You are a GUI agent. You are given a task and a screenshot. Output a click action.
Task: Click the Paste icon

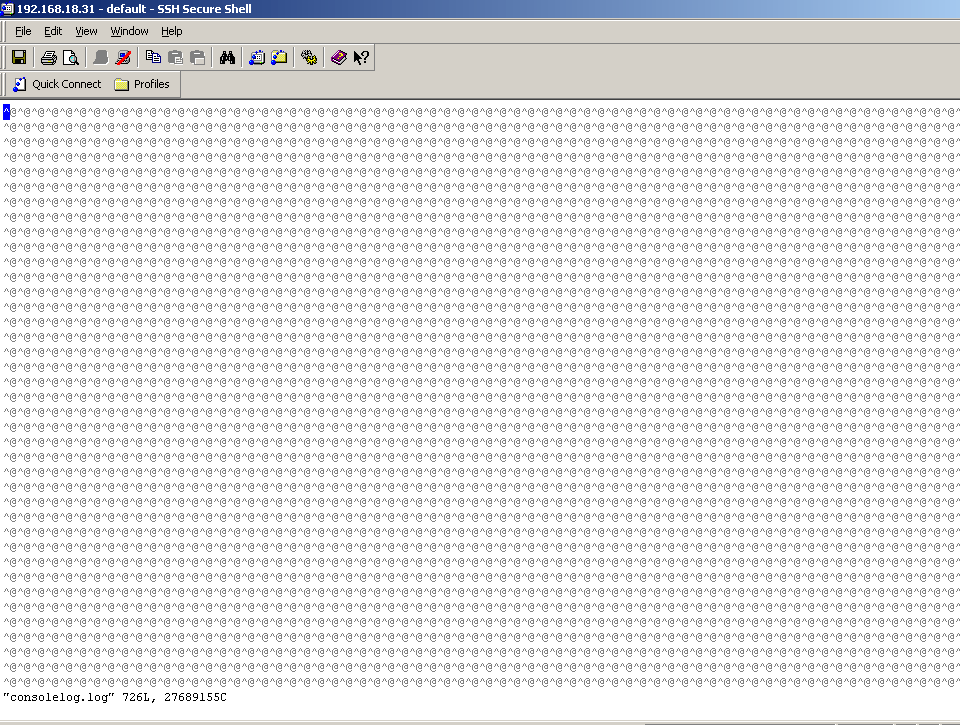[175, 58]
